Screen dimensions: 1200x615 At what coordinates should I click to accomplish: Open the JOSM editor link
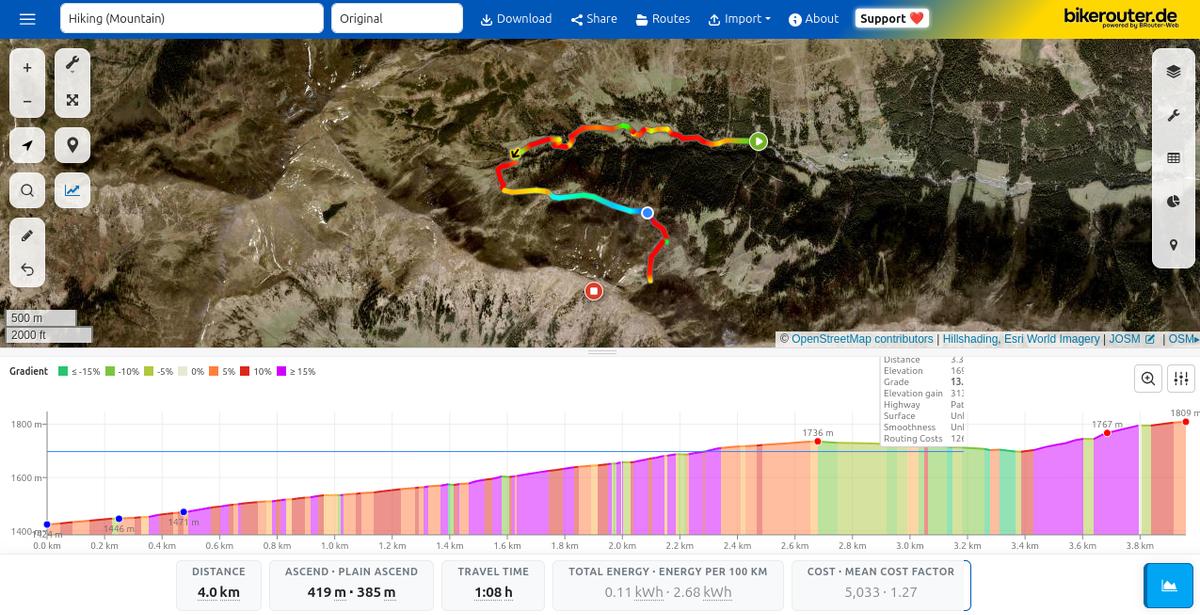click(x=1131, y=339)
